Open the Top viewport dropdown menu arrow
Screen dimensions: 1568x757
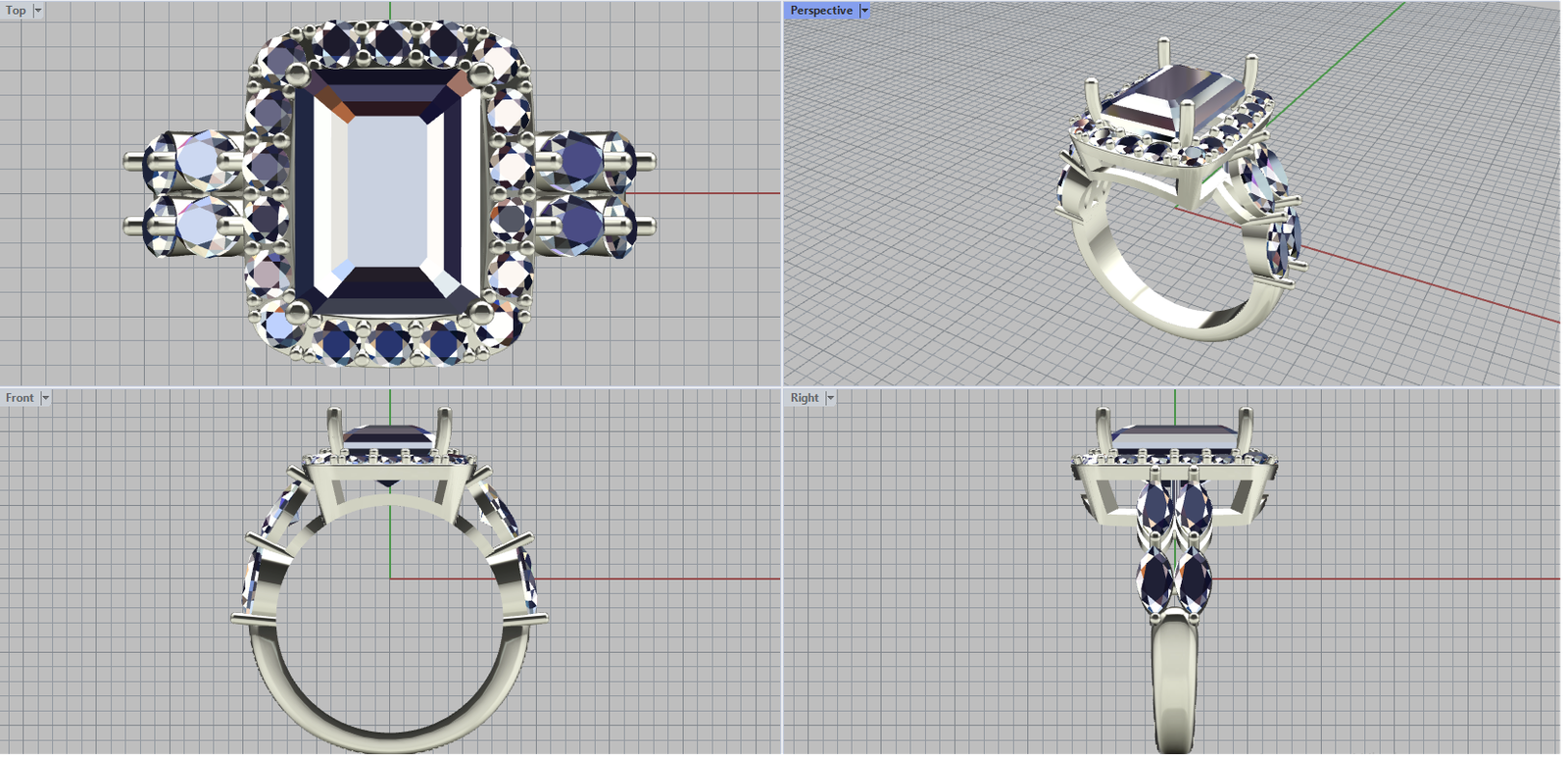[x=38, y=11]
